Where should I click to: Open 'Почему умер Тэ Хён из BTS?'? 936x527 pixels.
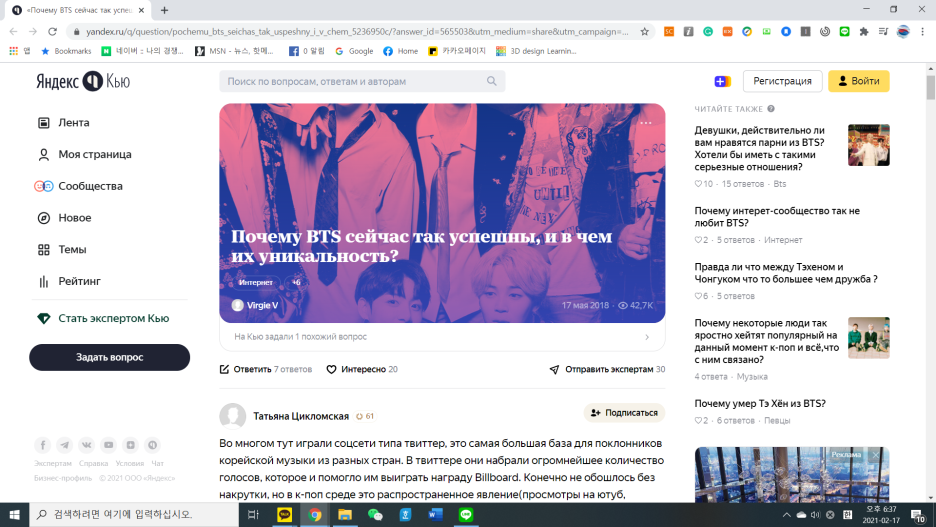(760, 403)
